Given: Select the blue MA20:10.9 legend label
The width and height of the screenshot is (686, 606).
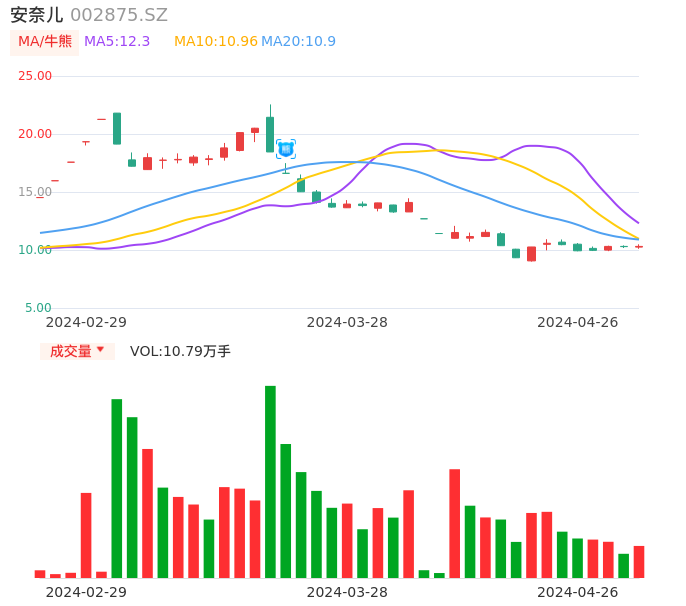Looking at the screenshot, I should pos(298,42).
